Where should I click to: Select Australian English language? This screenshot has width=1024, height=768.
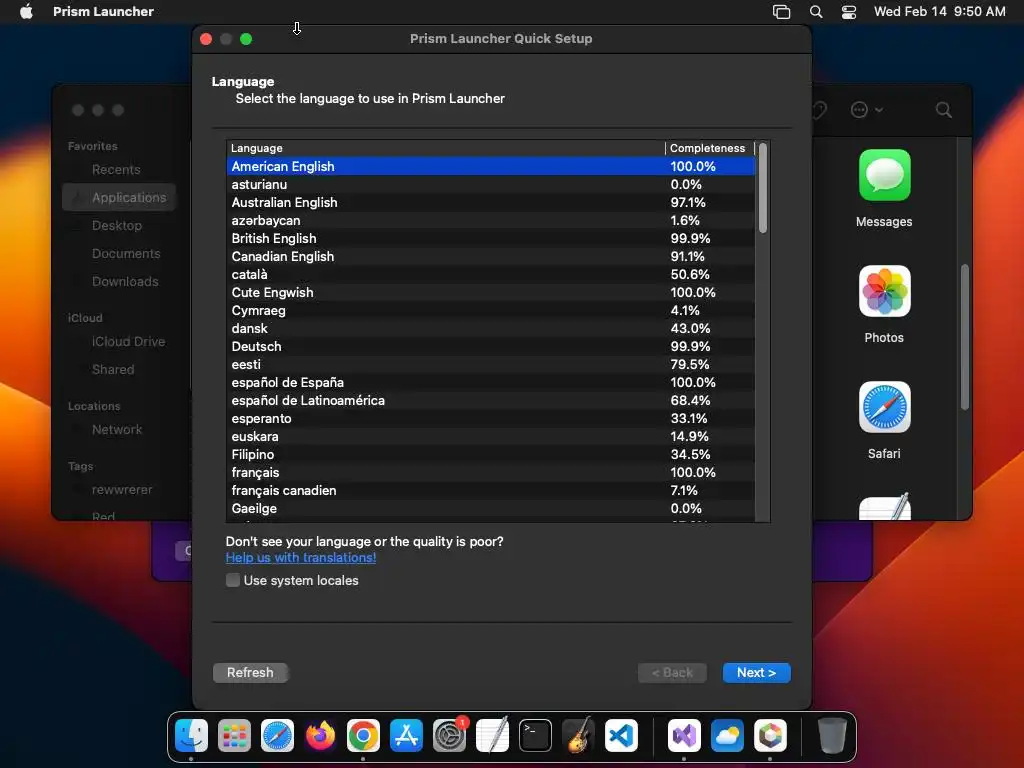[491, 202]
